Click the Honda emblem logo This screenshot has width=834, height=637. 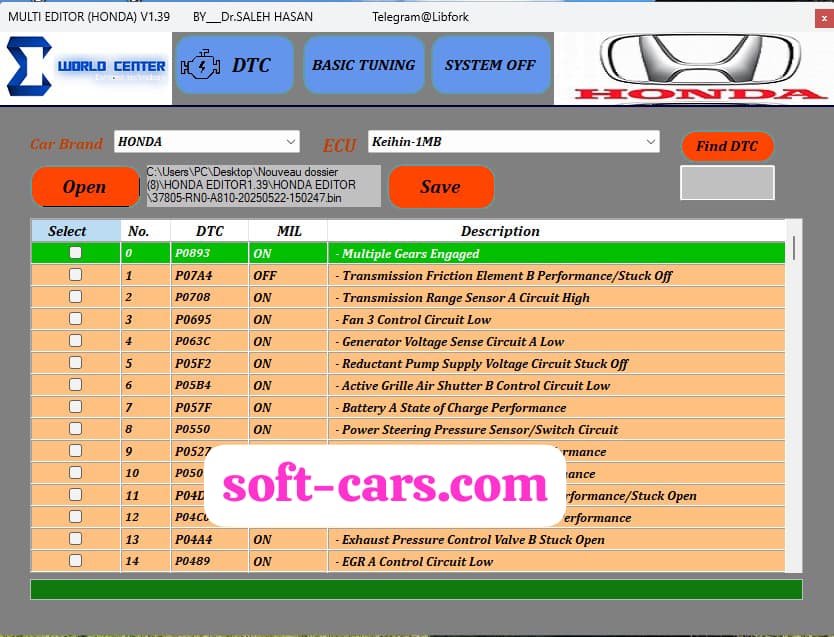(700, 60)
